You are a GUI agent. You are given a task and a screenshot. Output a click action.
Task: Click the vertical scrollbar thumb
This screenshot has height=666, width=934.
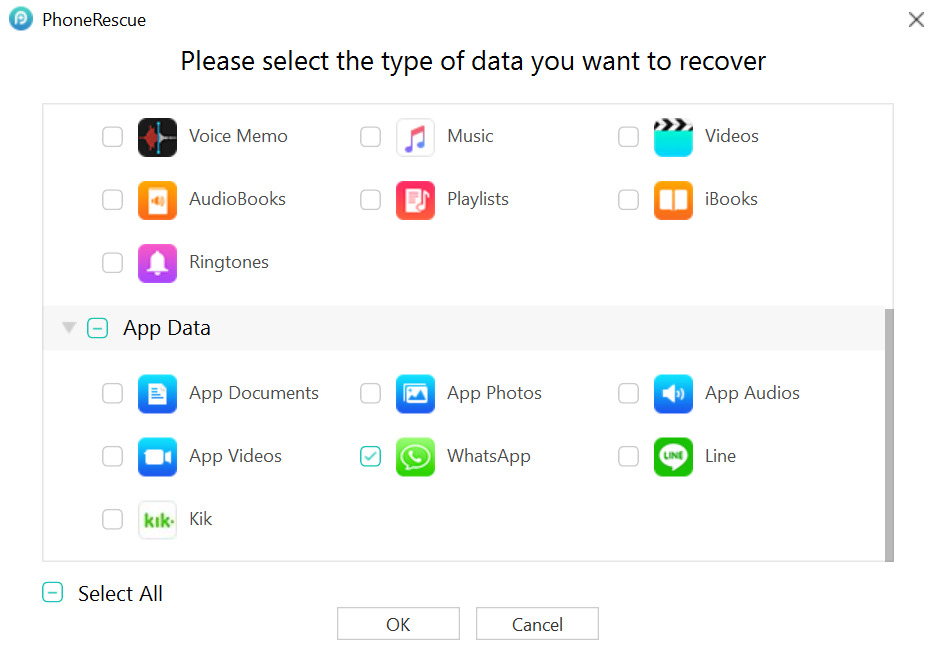click(x=889, y=435)
